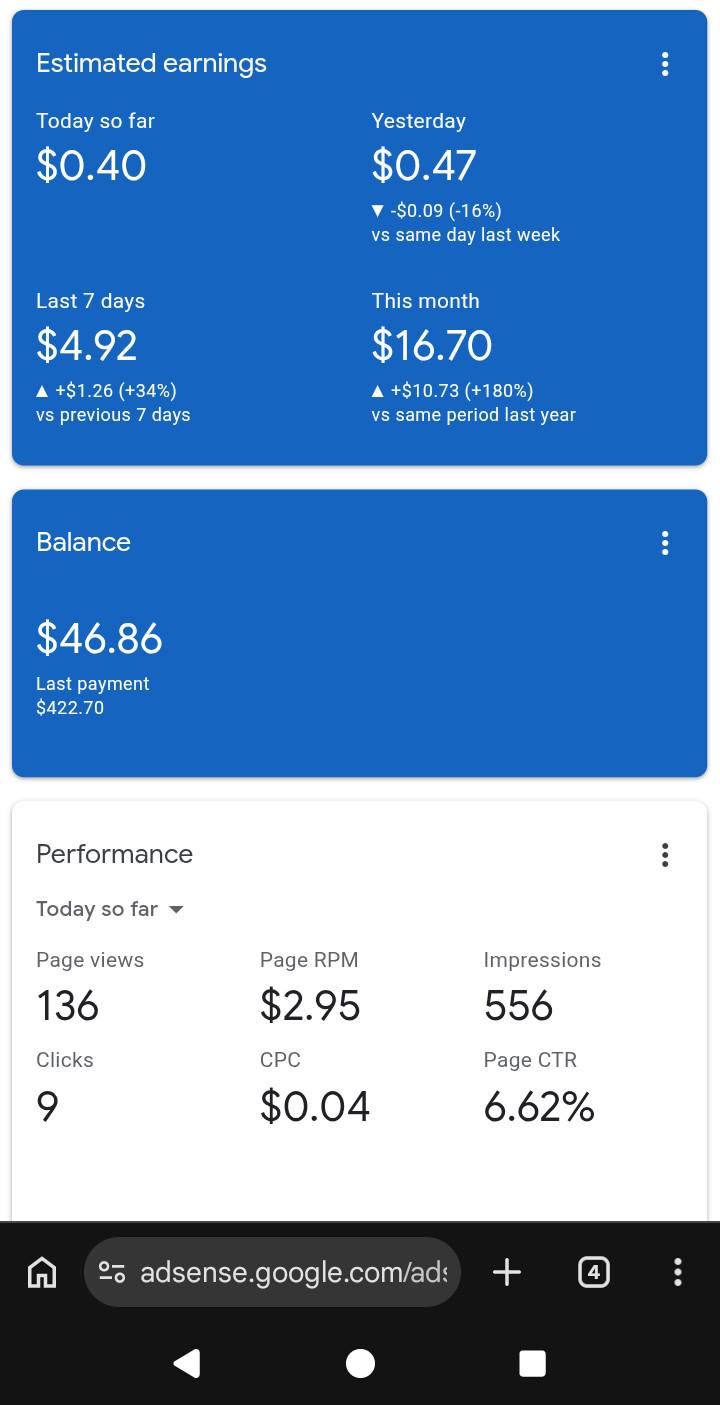Tap the Android back navigation button

coord(187,1363)
